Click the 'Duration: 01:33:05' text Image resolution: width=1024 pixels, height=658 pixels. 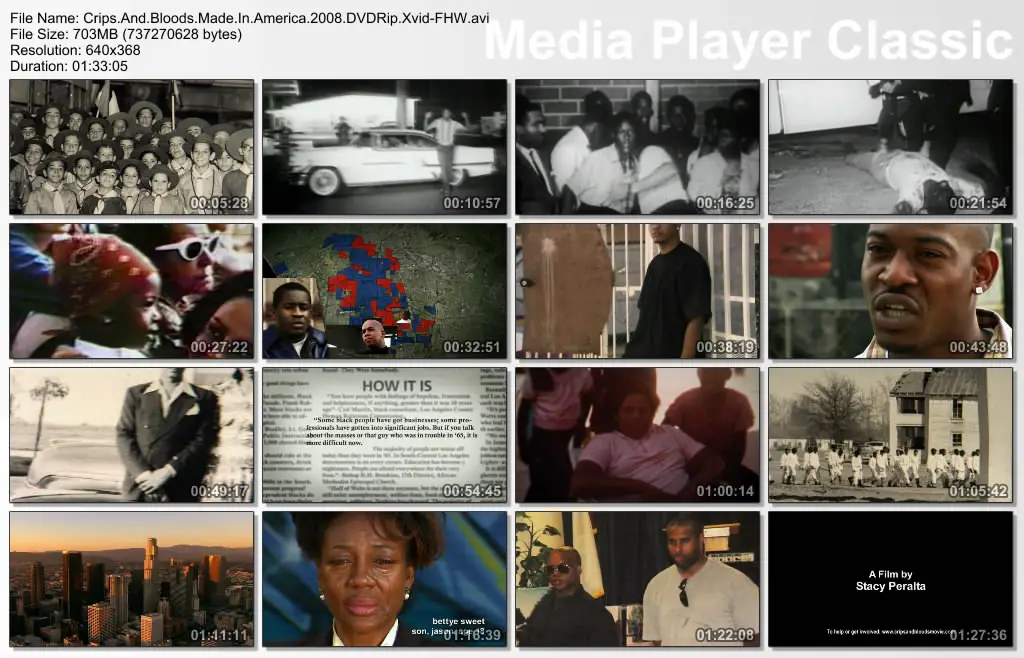click(69, 66)
